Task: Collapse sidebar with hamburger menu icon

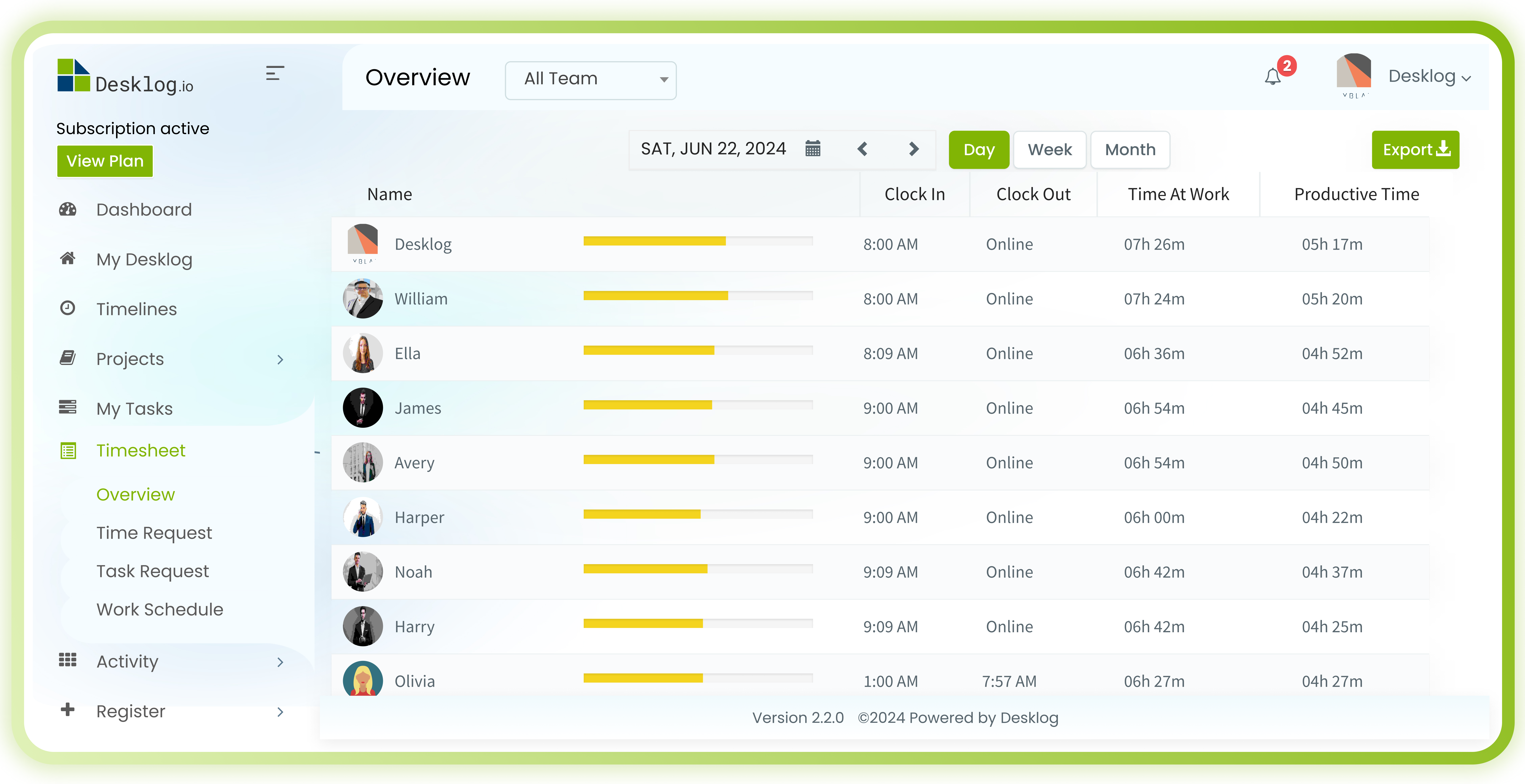Action: coord(275,73)
